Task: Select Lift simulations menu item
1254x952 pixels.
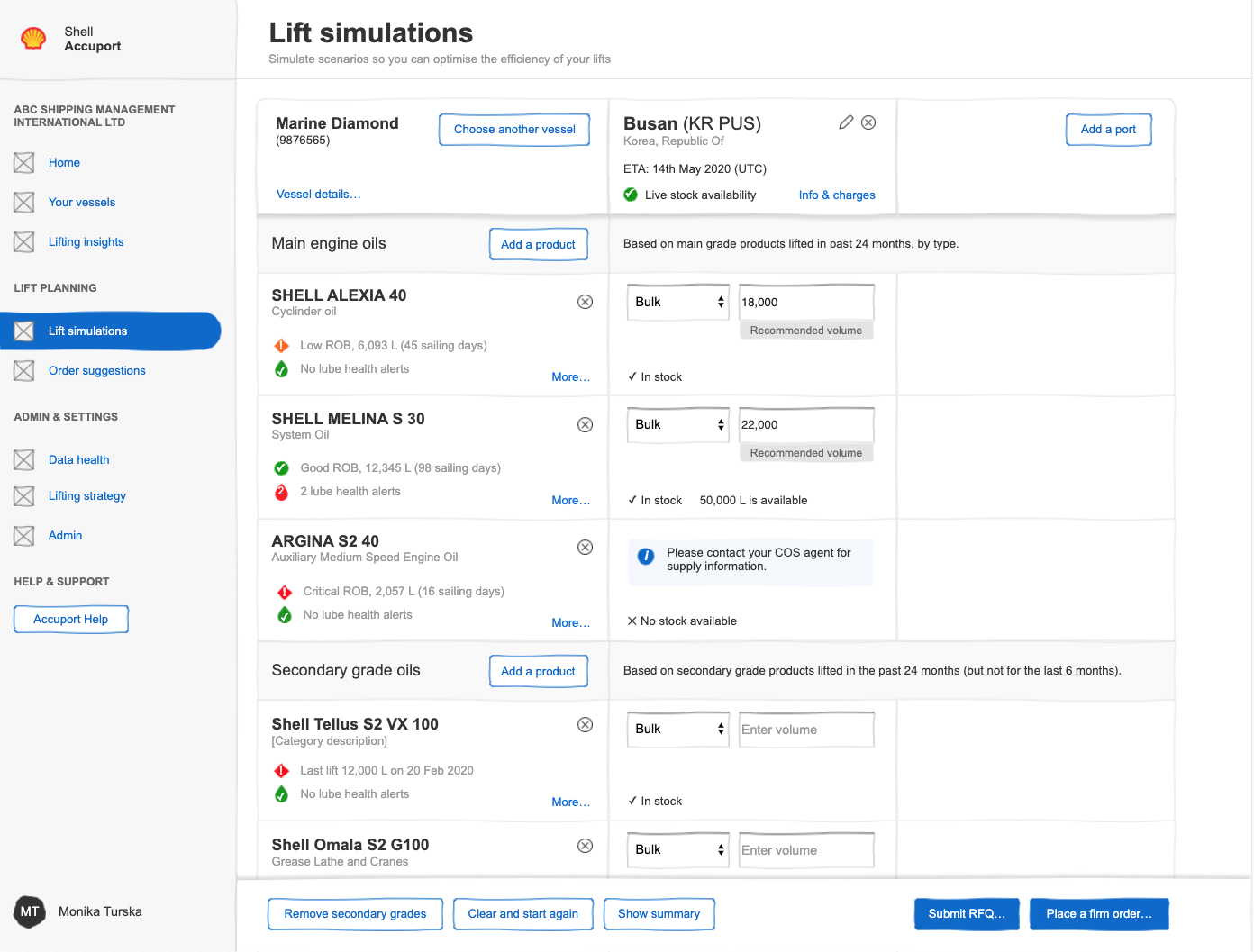Action: click(110, 331)
